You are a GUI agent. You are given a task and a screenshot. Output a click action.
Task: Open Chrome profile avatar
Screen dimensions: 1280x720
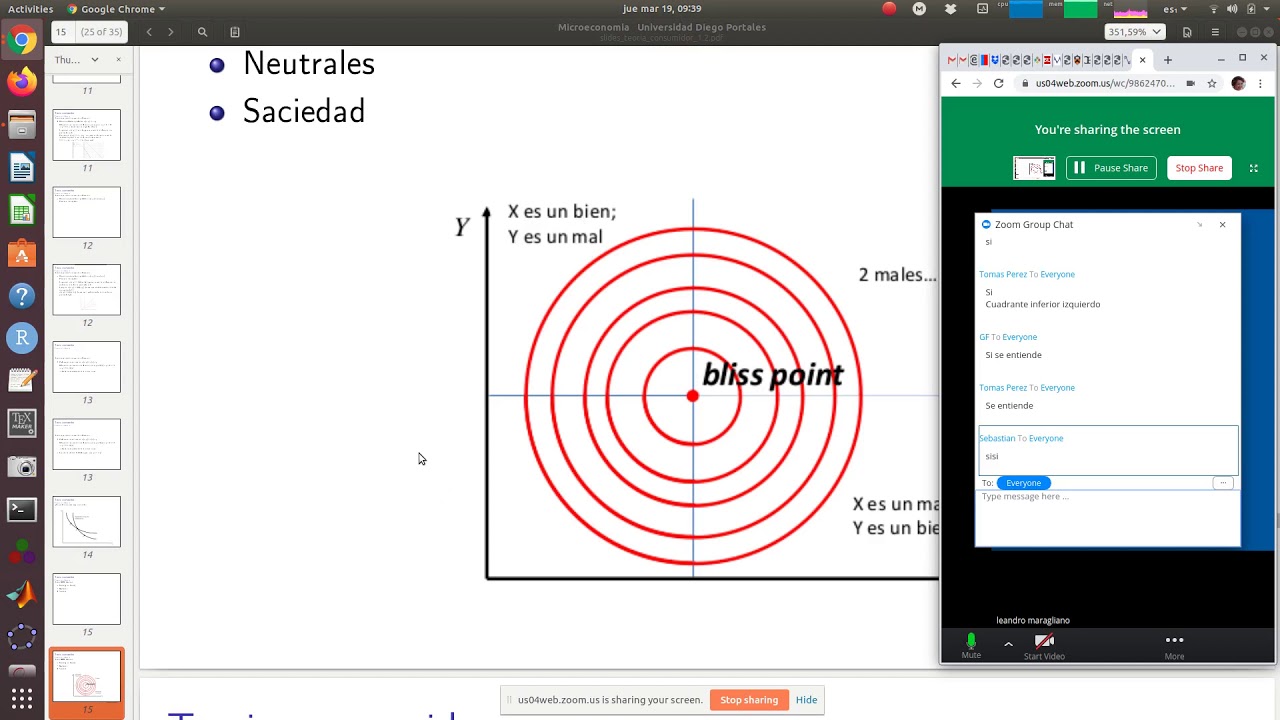coord(1238,84)
